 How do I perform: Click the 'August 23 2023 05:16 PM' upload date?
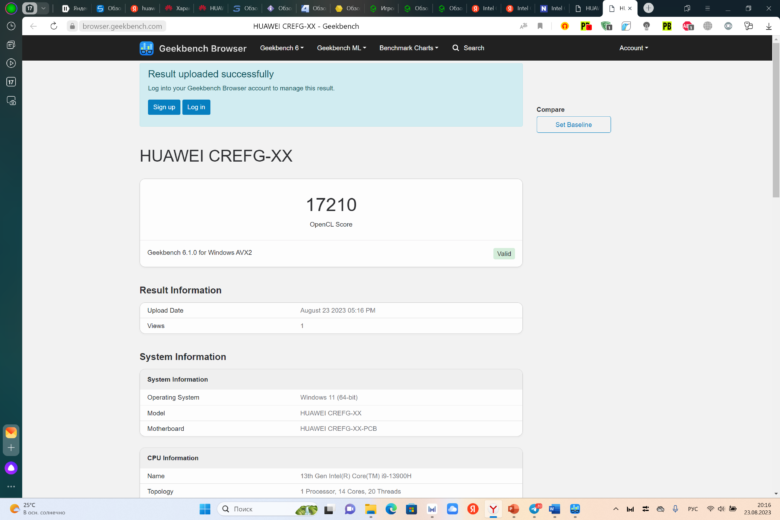point(338,311)
